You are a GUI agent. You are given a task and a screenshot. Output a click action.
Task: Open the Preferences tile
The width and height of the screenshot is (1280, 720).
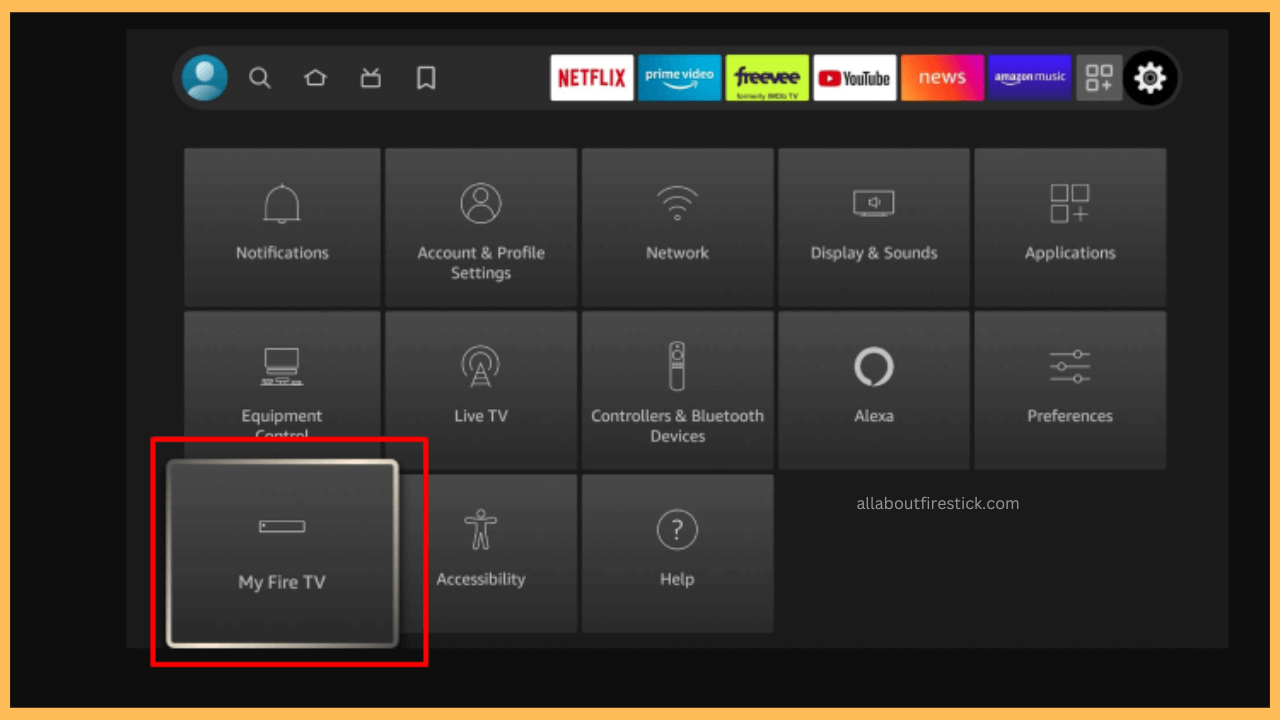point(1069,388)
